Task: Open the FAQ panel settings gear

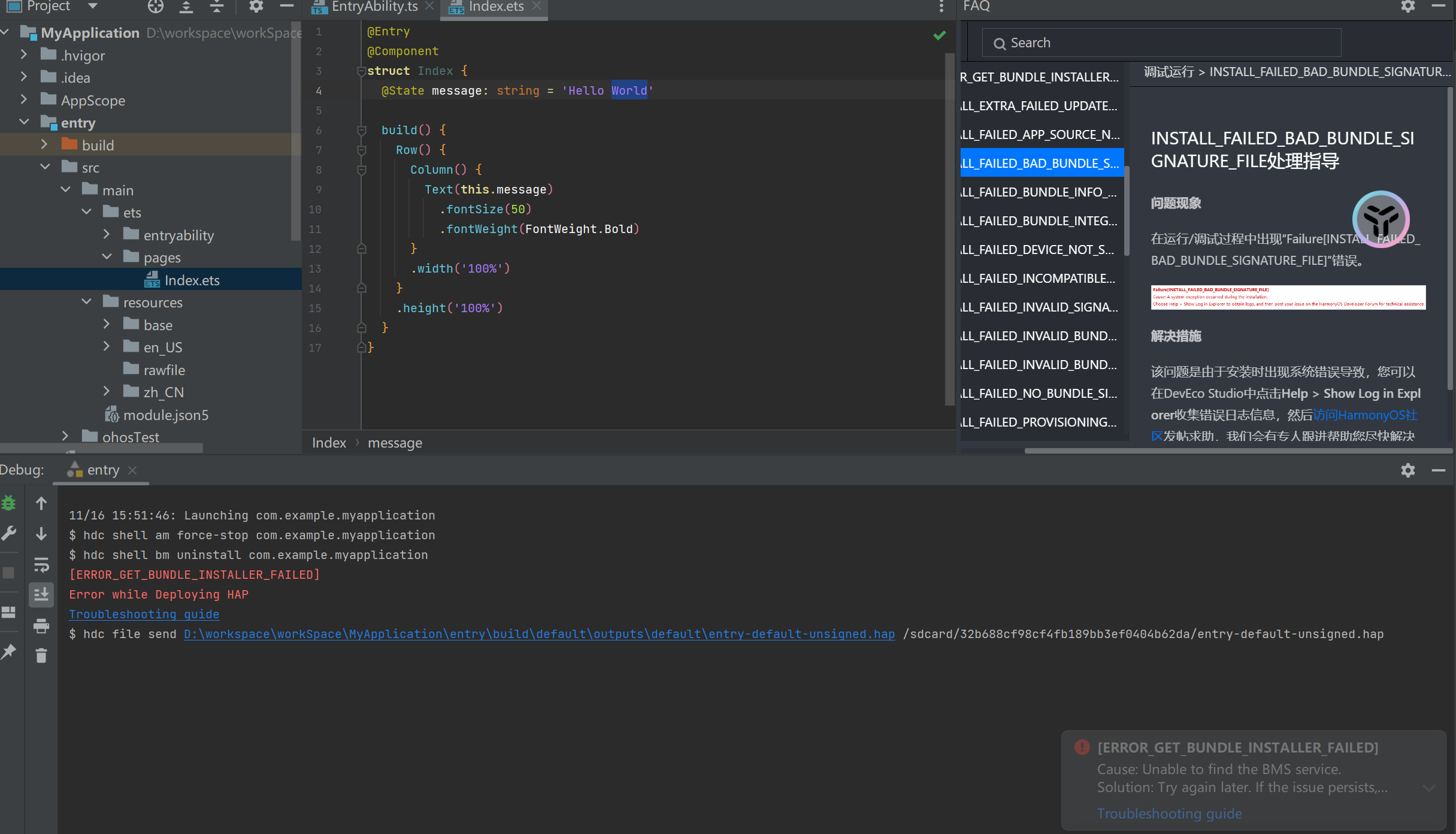Action: [x=1408, y=7]
